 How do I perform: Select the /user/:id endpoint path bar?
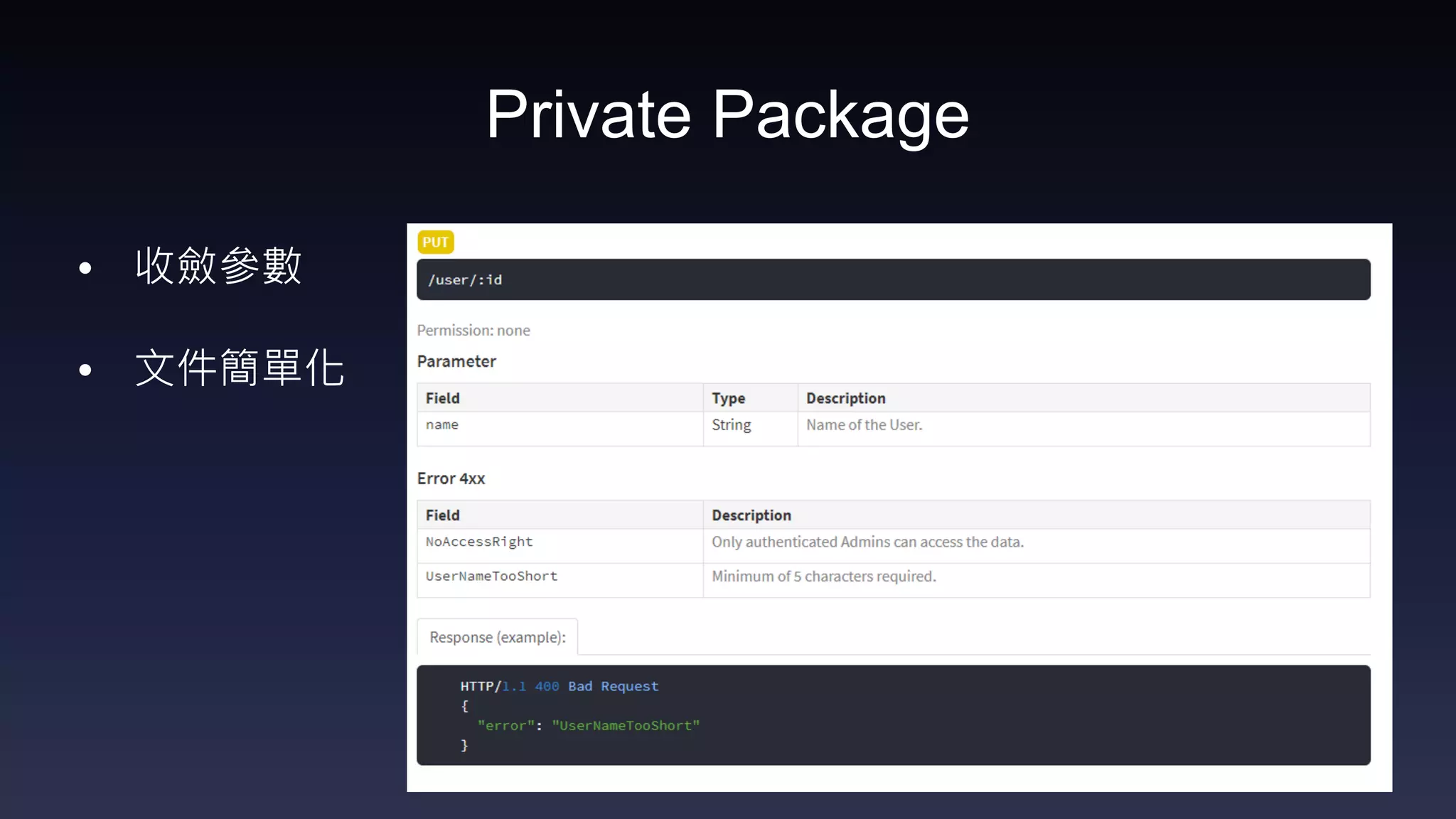point(893,279)
